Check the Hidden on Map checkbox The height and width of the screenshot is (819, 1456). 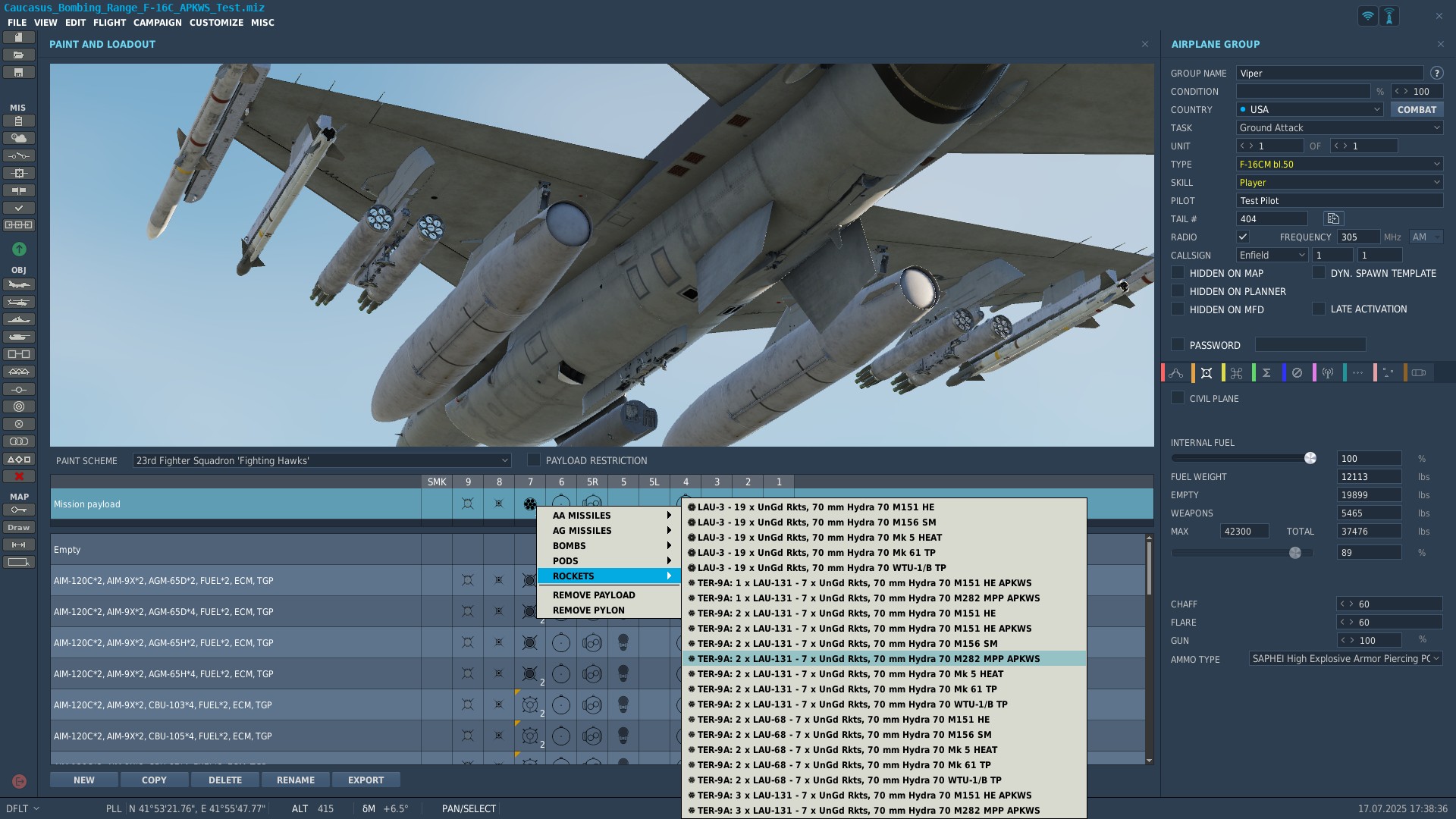[x=1178, y=273]
